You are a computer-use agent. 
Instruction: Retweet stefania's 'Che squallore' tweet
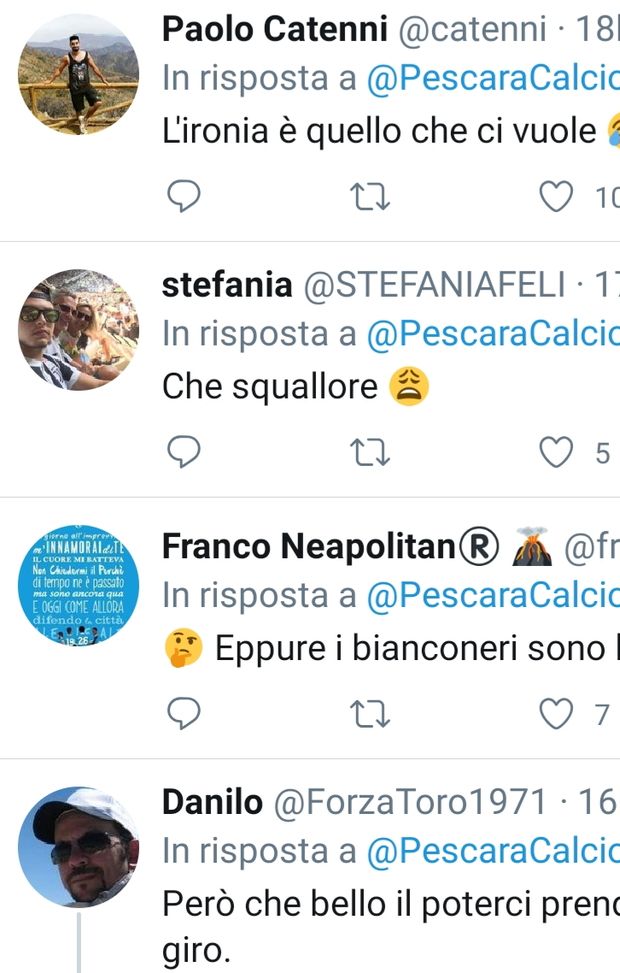(x=372, y=454)
